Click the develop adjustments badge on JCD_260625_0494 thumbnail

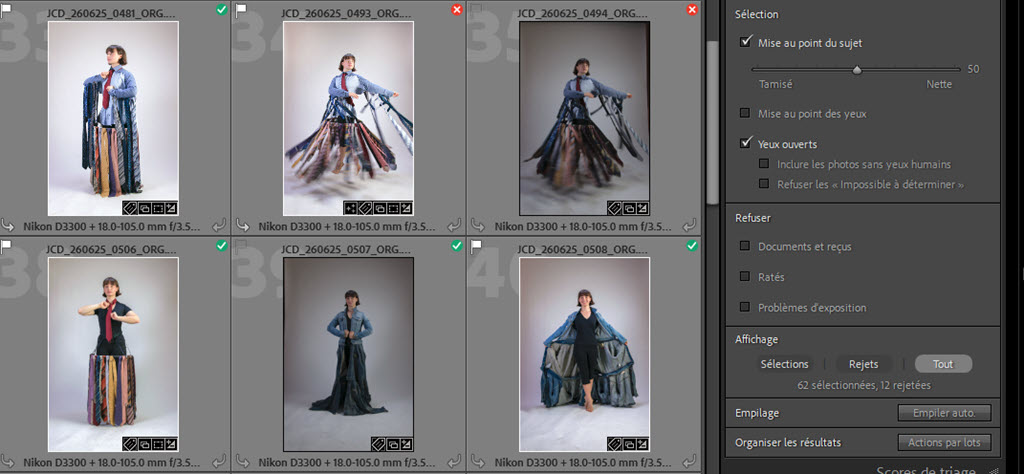click(x=643, y=208)
